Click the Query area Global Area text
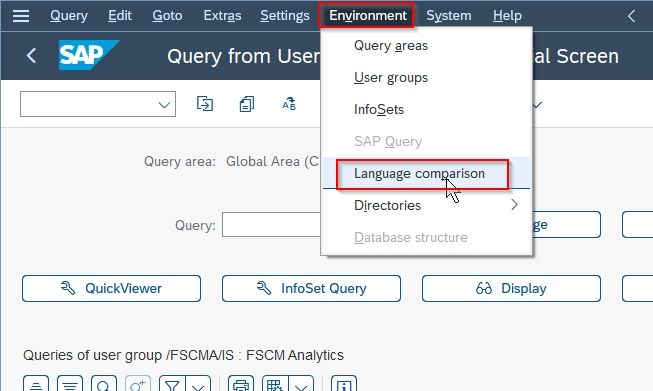653x391 pixels. [272, 161]
